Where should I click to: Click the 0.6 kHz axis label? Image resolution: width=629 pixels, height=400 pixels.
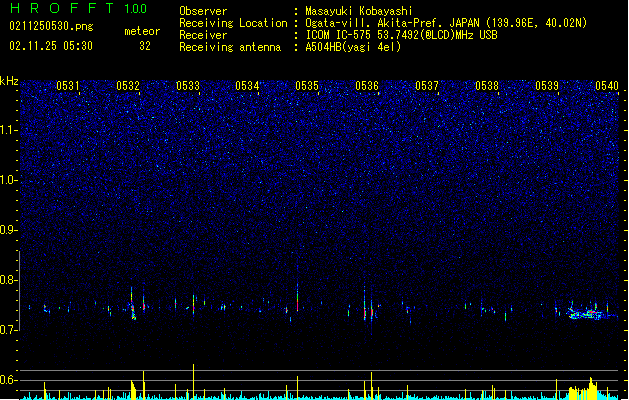pyautogui.click(x=9, y=380)
